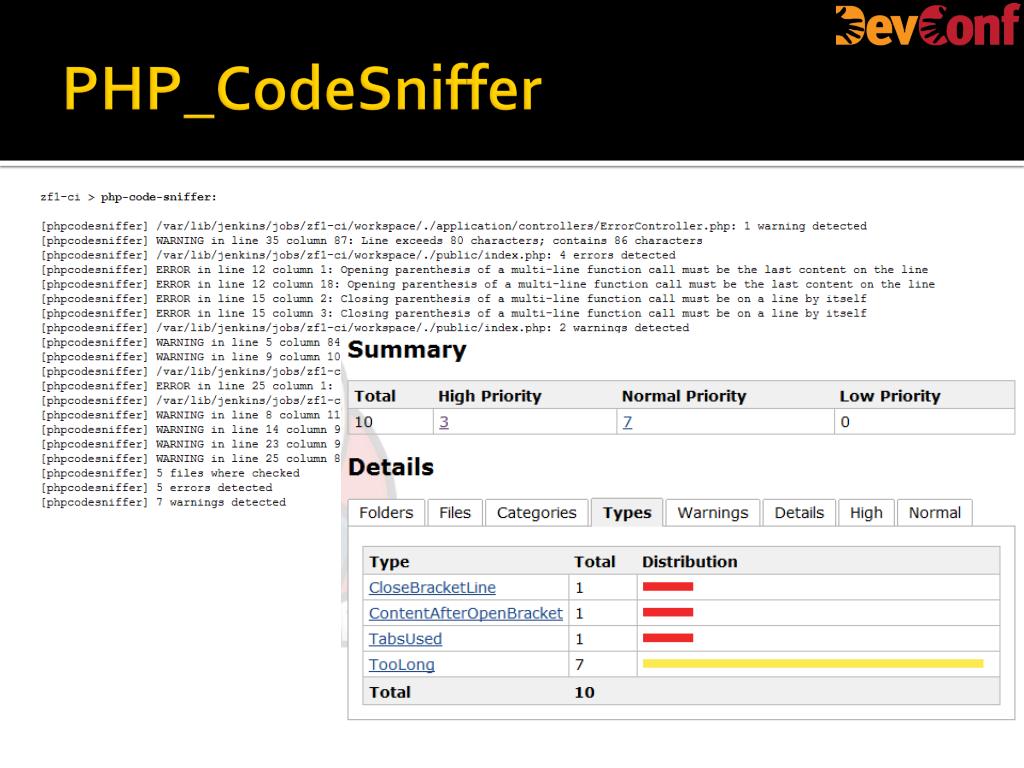Click '5 errors detected' log line
This screenshot has width=1024, height=768.
click(157, 488)
